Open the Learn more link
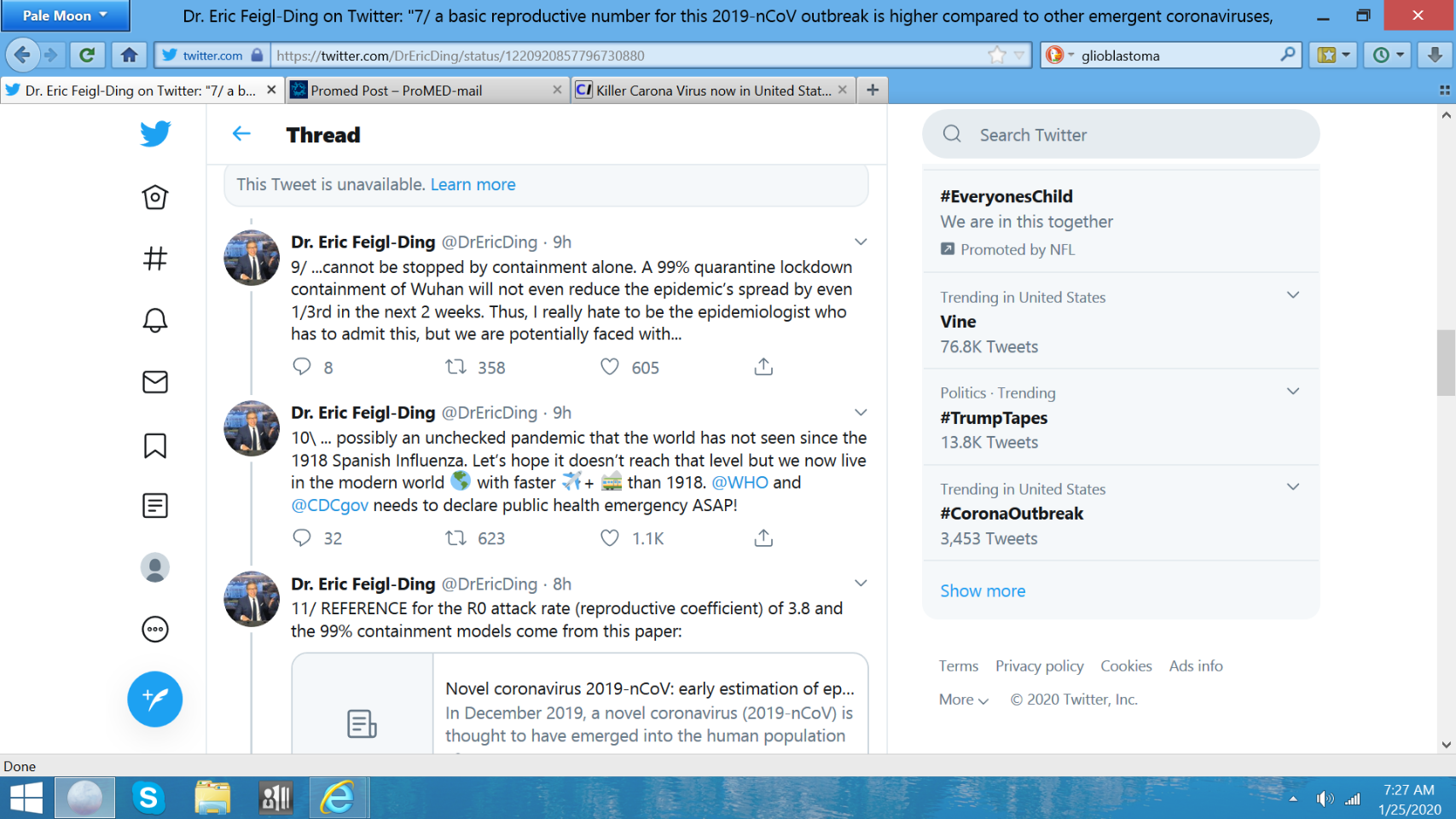Screen dimensions: 1456x819 (473, 184)
